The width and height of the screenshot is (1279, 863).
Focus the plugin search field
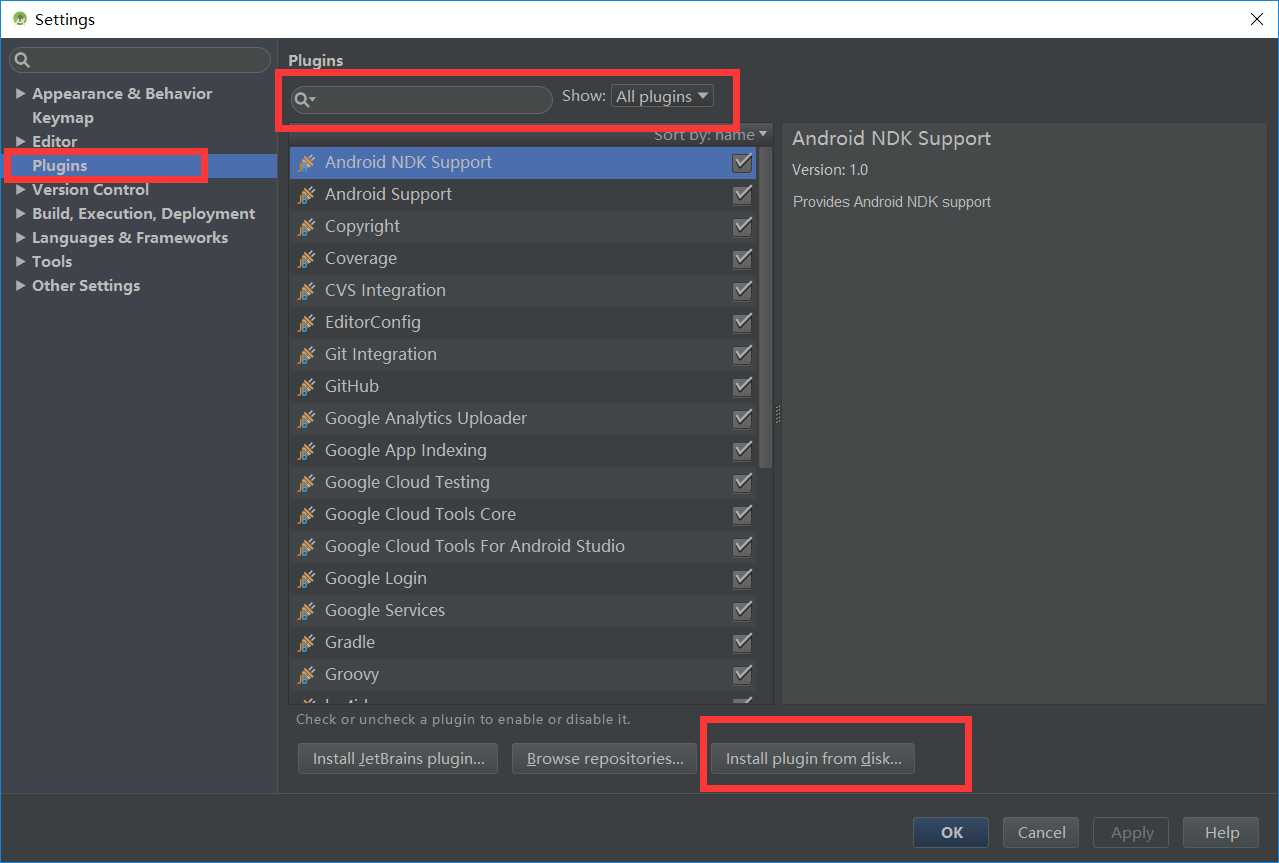[421, 99]
